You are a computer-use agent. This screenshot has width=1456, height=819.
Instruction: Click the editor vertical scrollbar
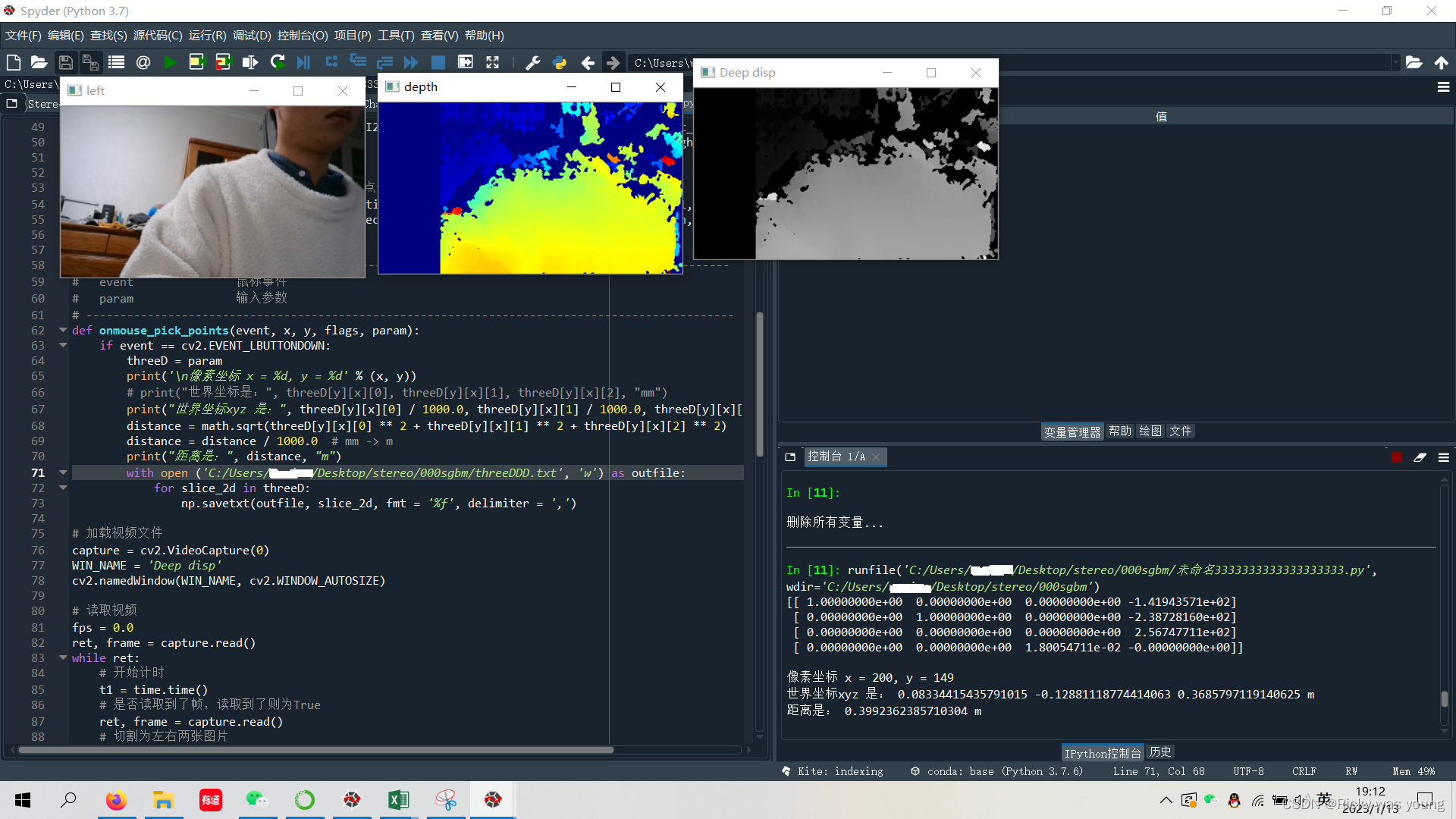tap(759, 384)
